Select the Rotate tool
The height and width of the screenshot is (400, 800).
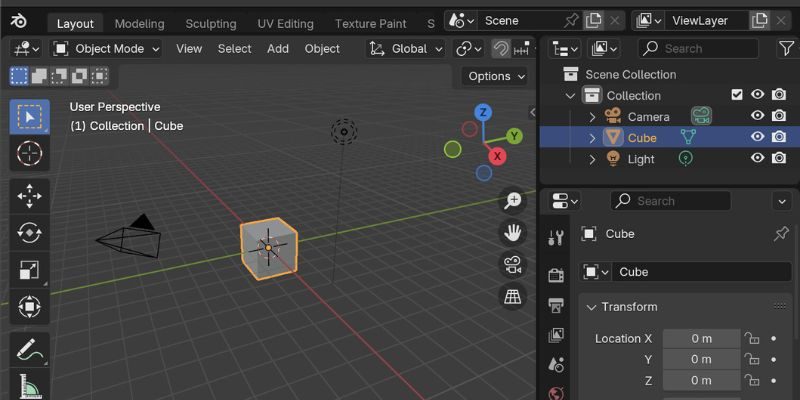coord(30,233)
